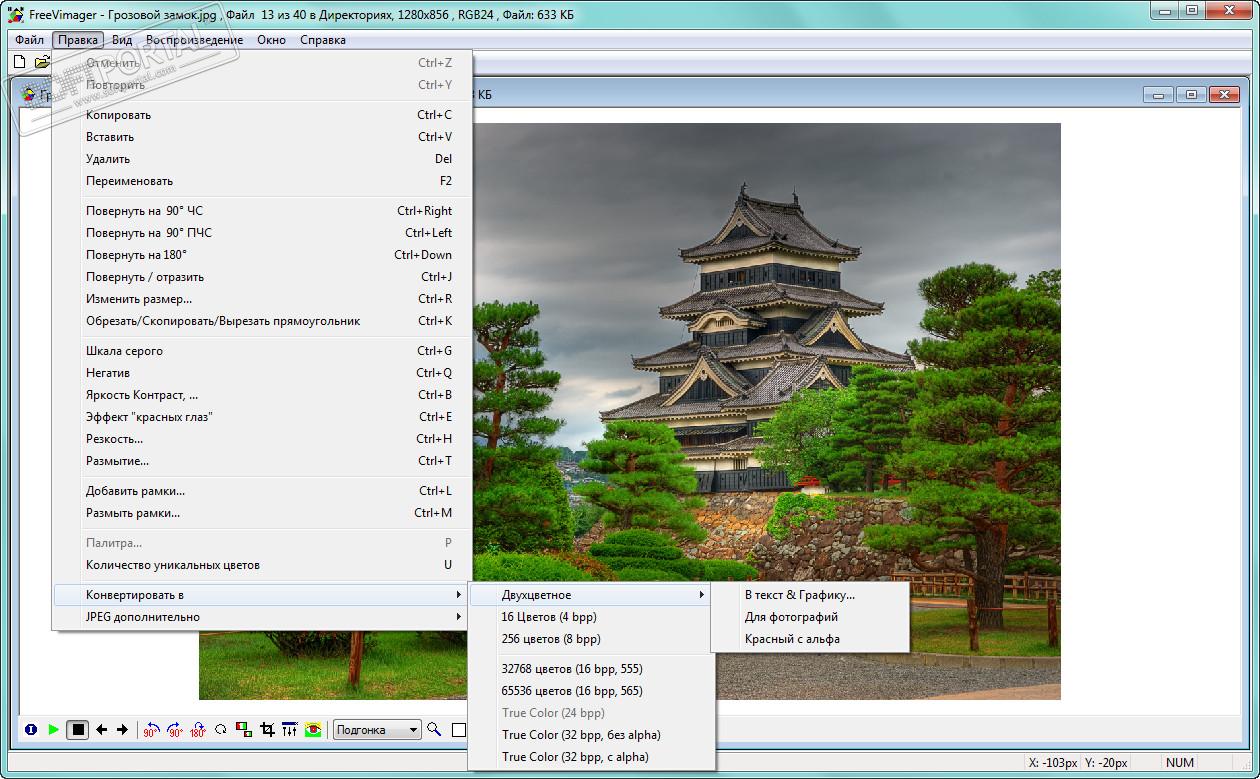Close the open Правка menu

78,40
